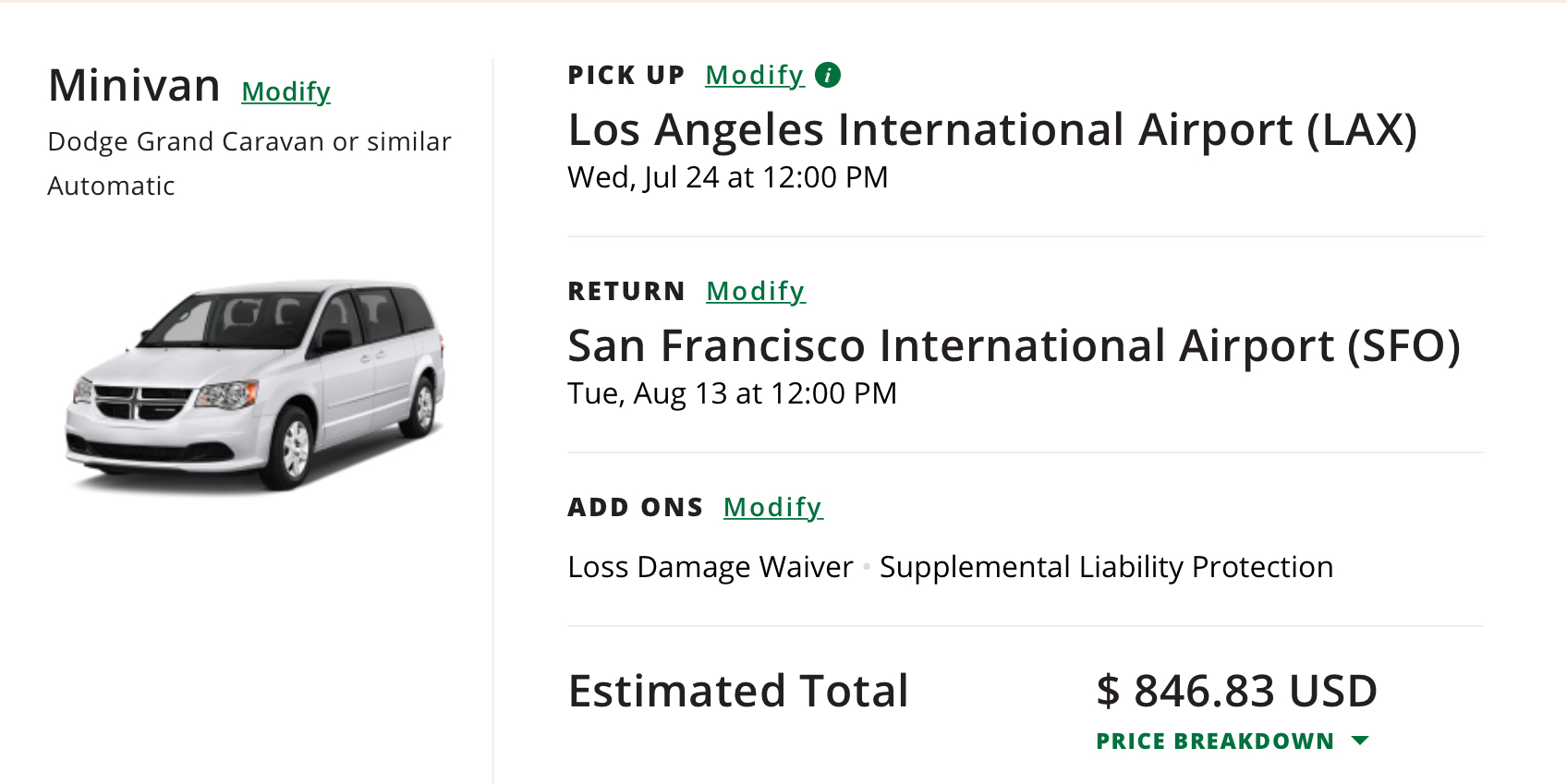Modify the Pick Up details
The height and width of the screenshot is (784, 1567).
pos(754,75)
